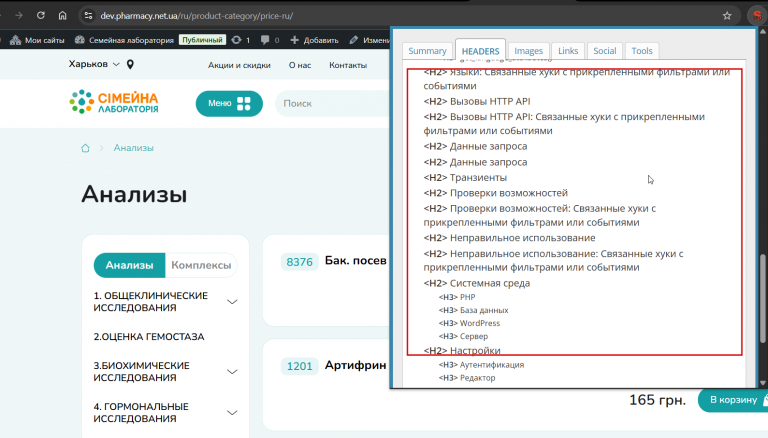This screenshot has height=438, width=768.
Task: Switch to the Summary tab
Action: tap(427, 50)
